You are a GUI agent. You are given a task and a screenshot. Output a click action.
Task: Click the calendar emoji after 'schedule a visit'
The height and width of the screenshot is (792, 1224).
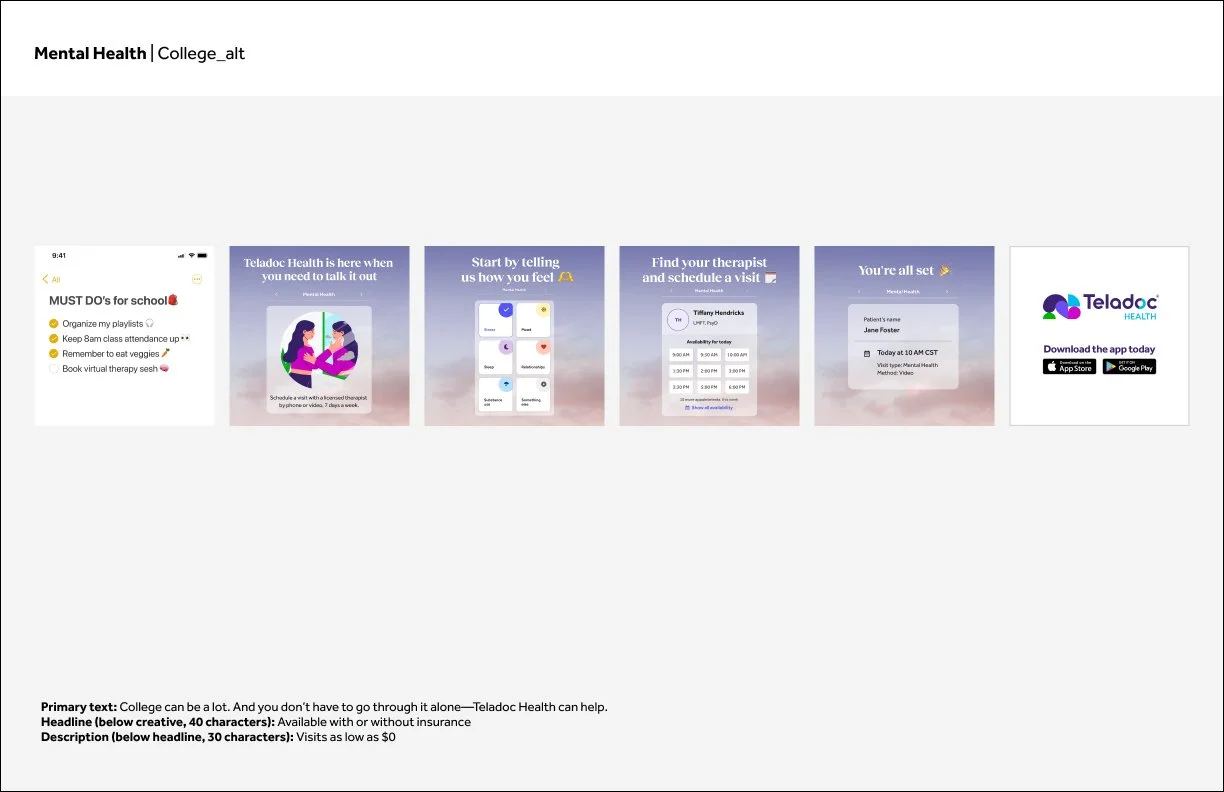pyautogui.click(x=770, y=277)
